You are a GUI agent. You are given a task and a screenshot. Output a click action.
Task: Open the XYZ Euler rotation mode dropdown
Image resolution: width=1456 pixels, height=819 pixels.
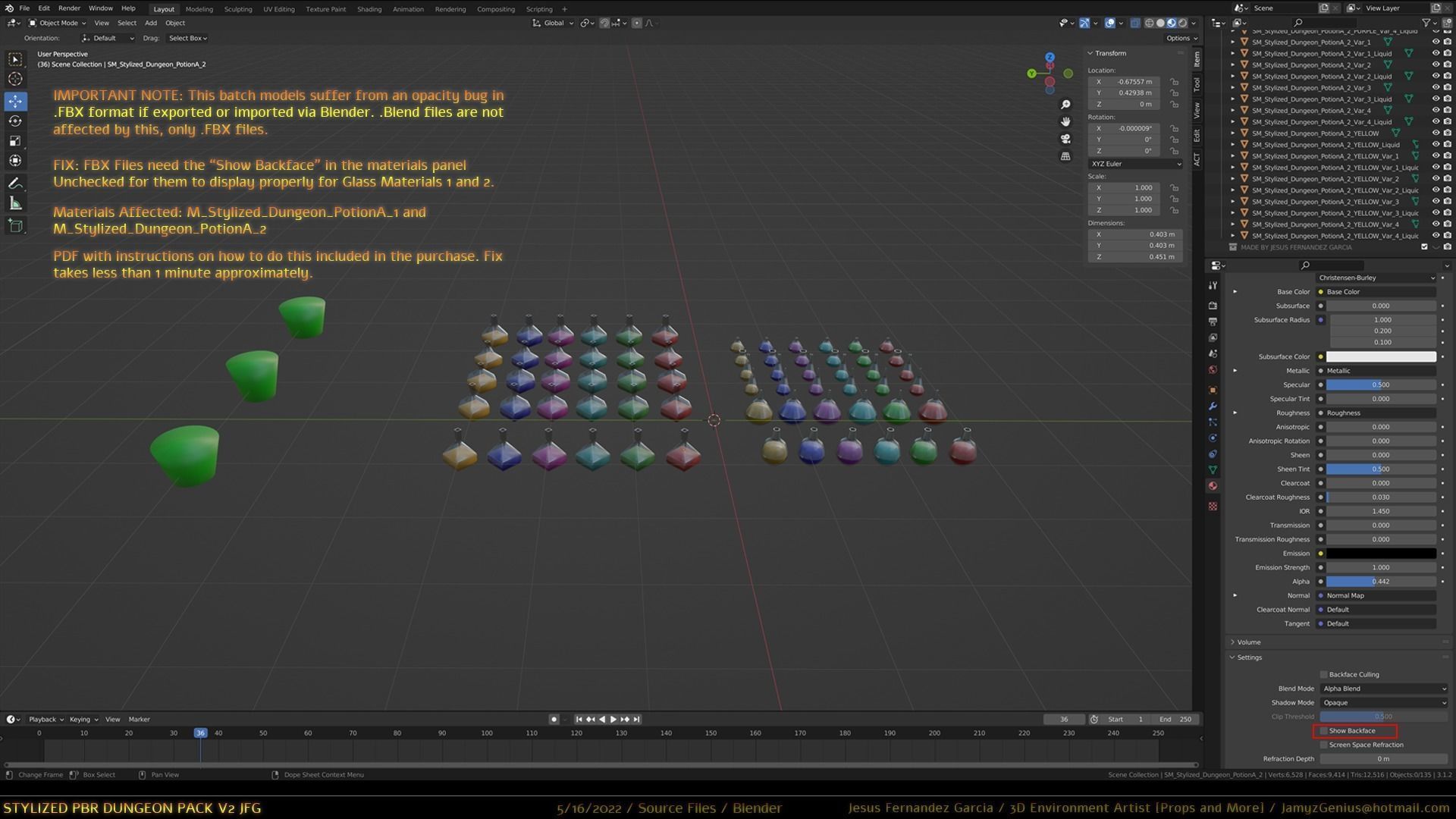tap(1135, 164)
